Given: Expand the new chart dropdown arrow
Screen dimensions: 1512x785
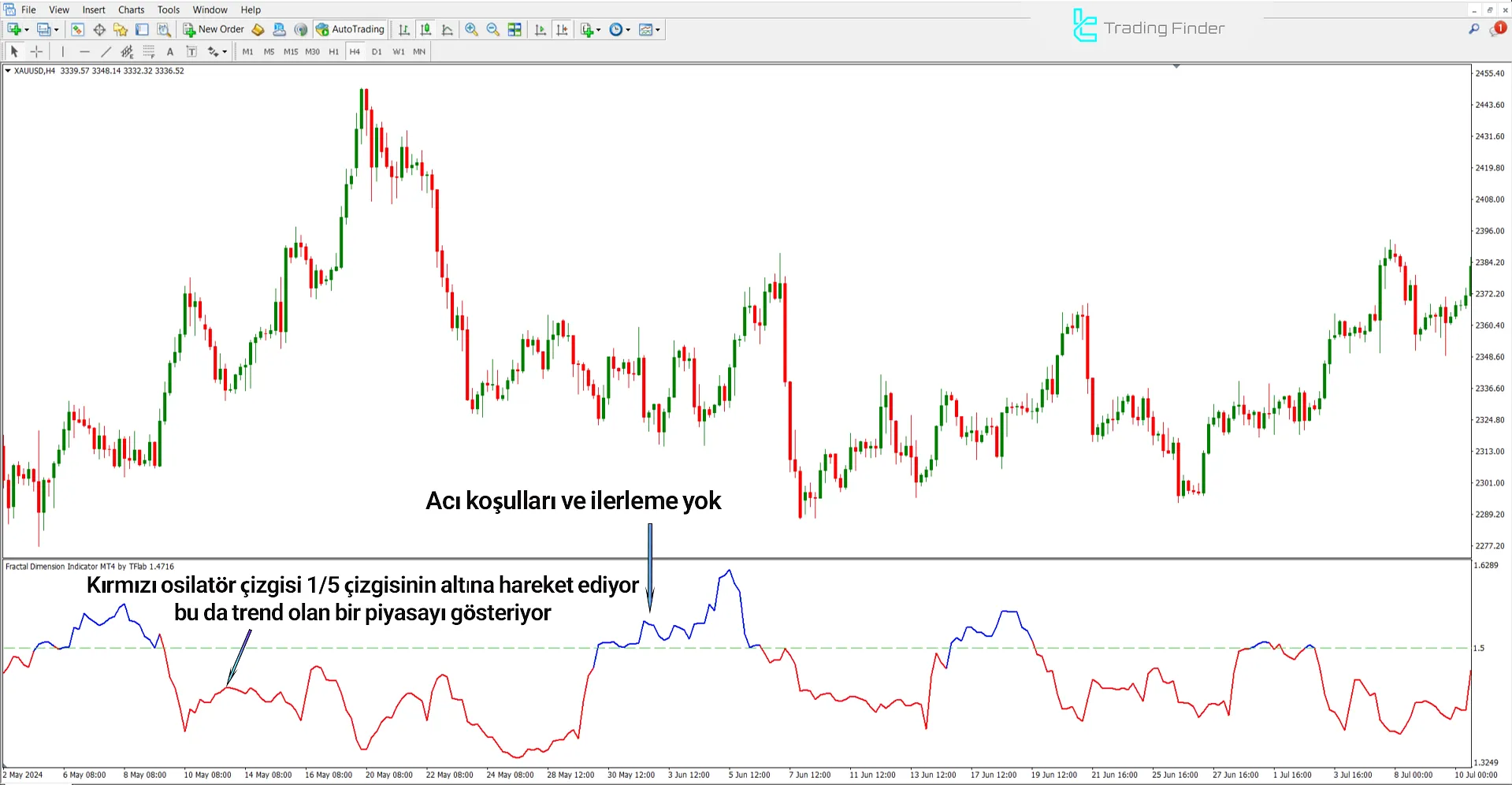Looking at the screenshot, I should [x=27, y=30].
